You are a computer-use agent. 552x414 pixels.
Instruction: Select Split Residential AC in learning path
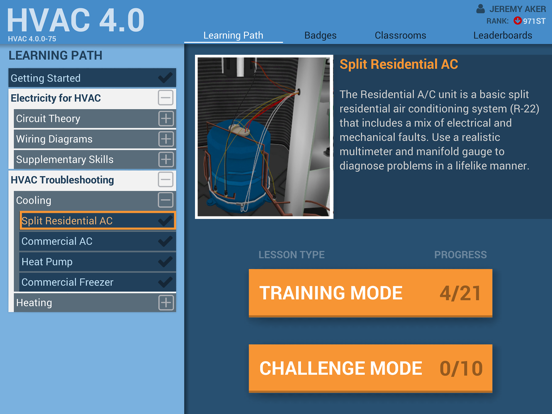98,221
